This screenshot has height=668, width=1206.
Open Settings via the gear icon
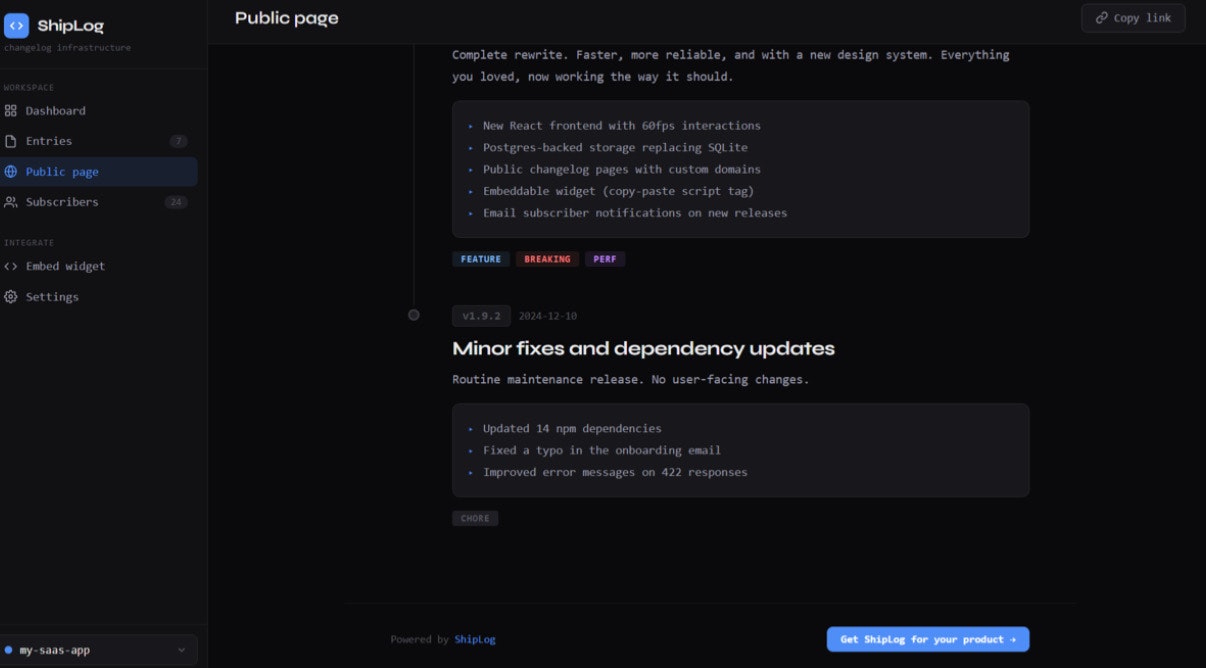pos(11,296)
